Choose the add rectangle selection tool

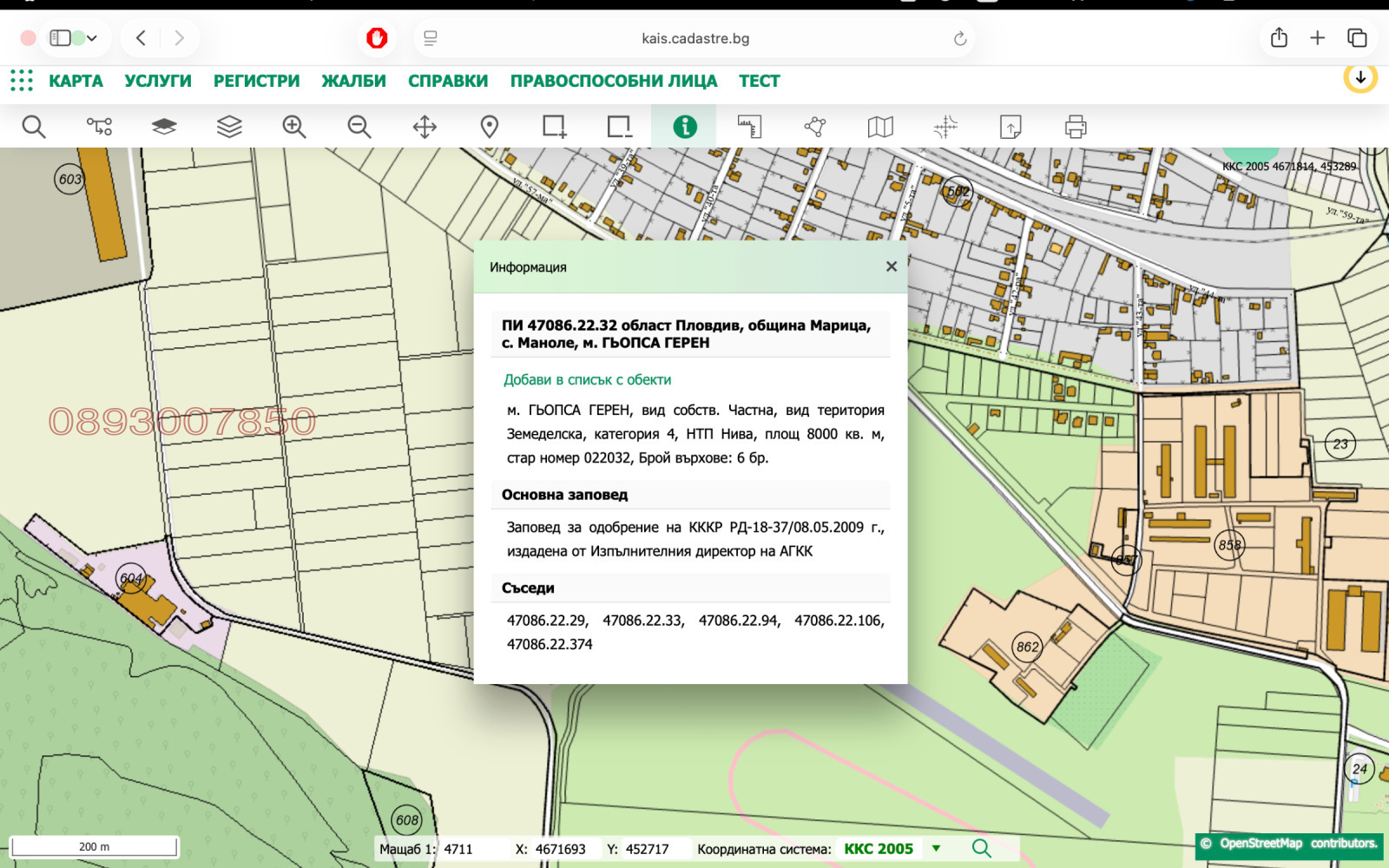coord(555,127)
